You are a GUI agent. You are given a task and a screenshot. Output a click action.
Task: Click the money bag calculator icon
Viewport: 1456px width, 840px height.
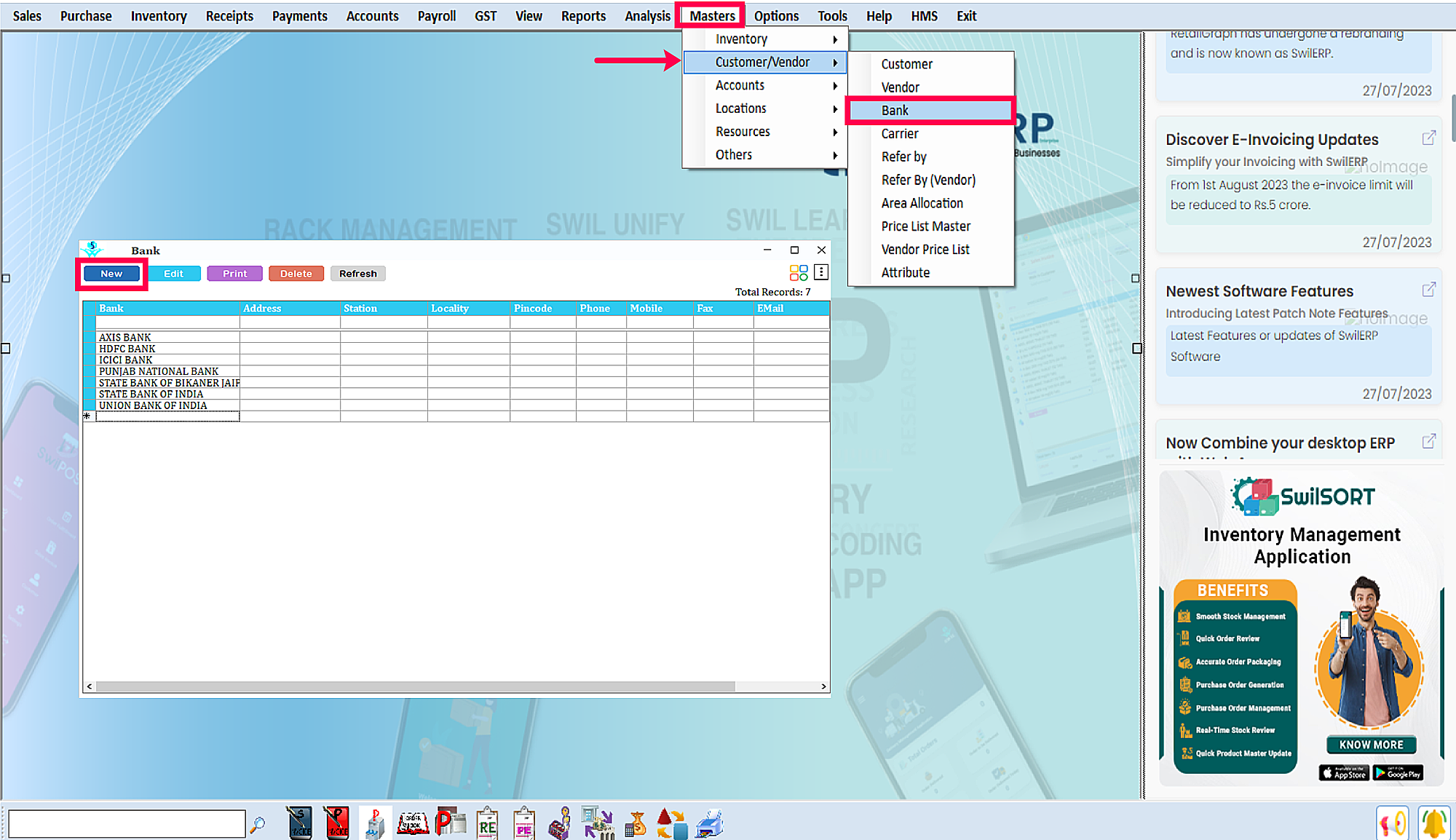click(x=636, y=823)
